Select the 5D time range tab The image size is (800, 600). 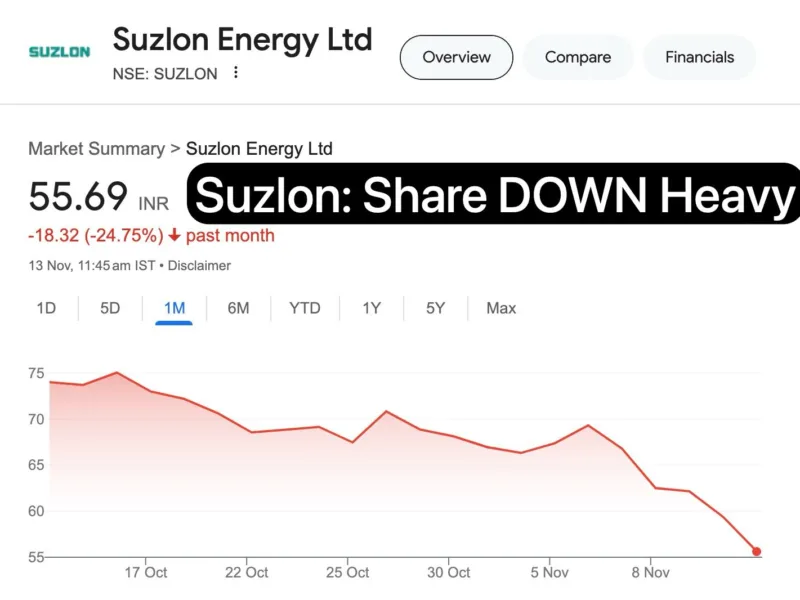110,308
